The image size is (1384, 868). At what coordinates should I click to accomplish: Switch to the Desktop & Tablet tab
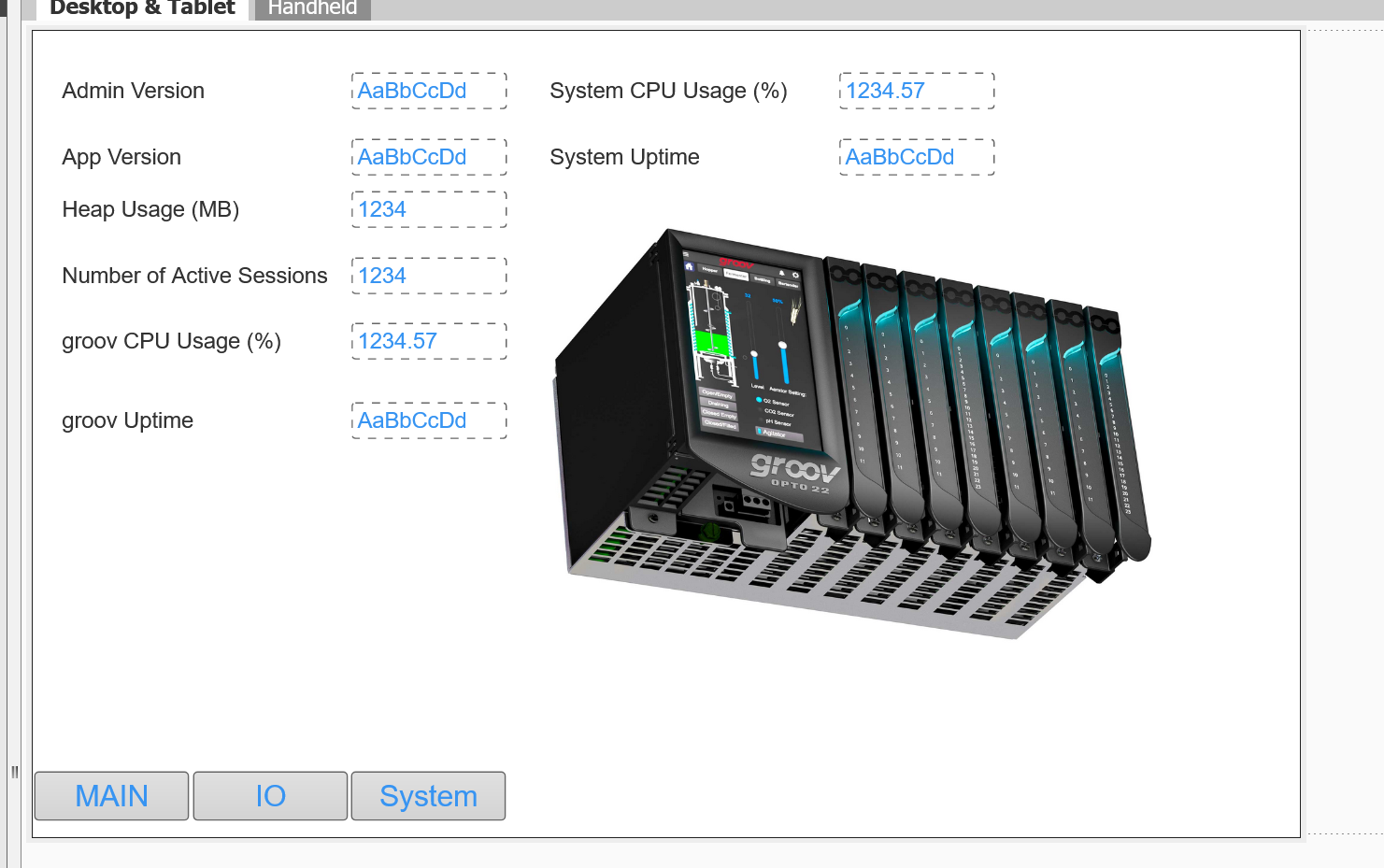tap(142, 8)
